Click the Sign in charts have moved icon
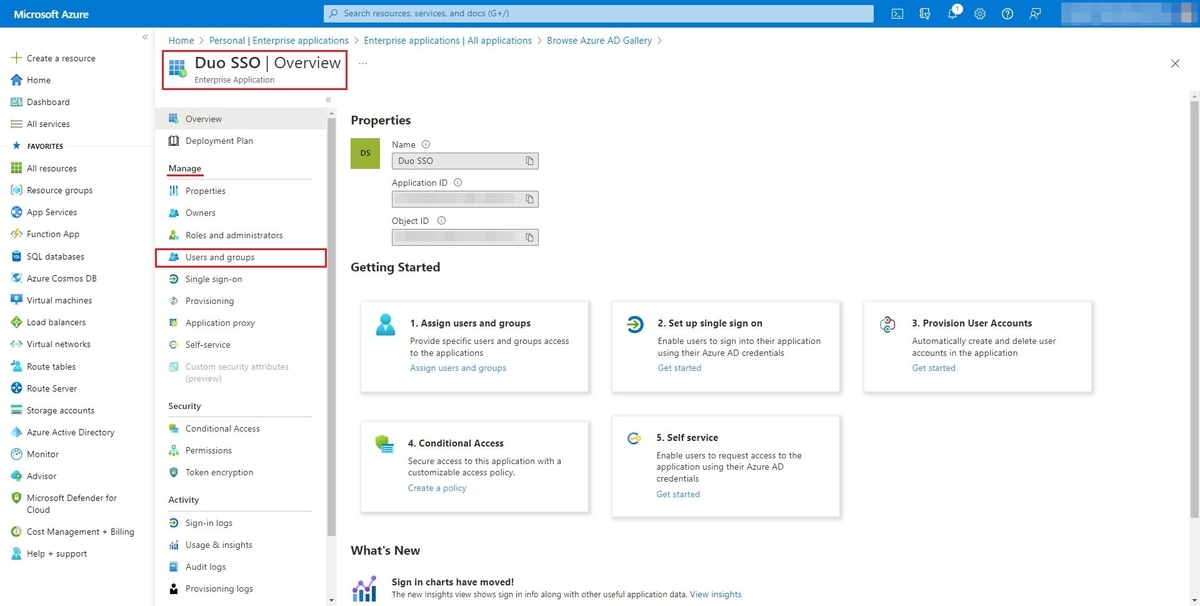This screenshot has height=606, width=1200. coord(365,588)
